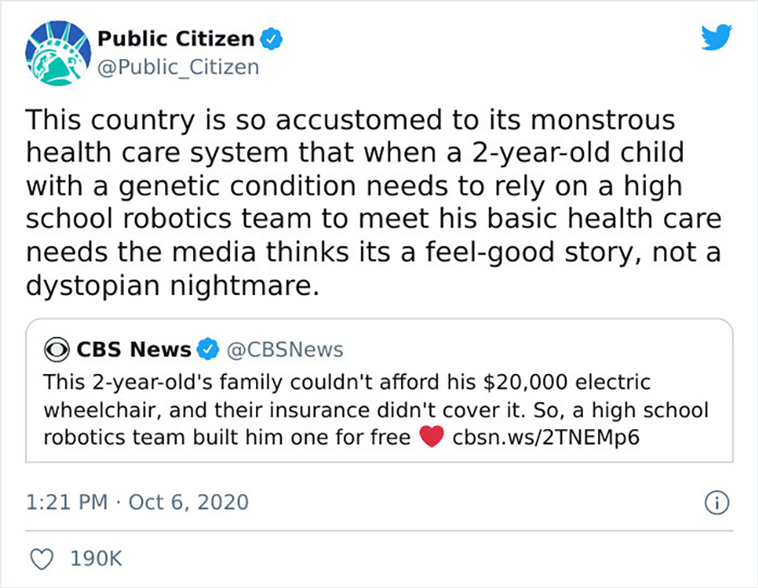Open the @CBSNews handle
The width and height of the screenshot is (758, 588).
(x=285, y=350)
